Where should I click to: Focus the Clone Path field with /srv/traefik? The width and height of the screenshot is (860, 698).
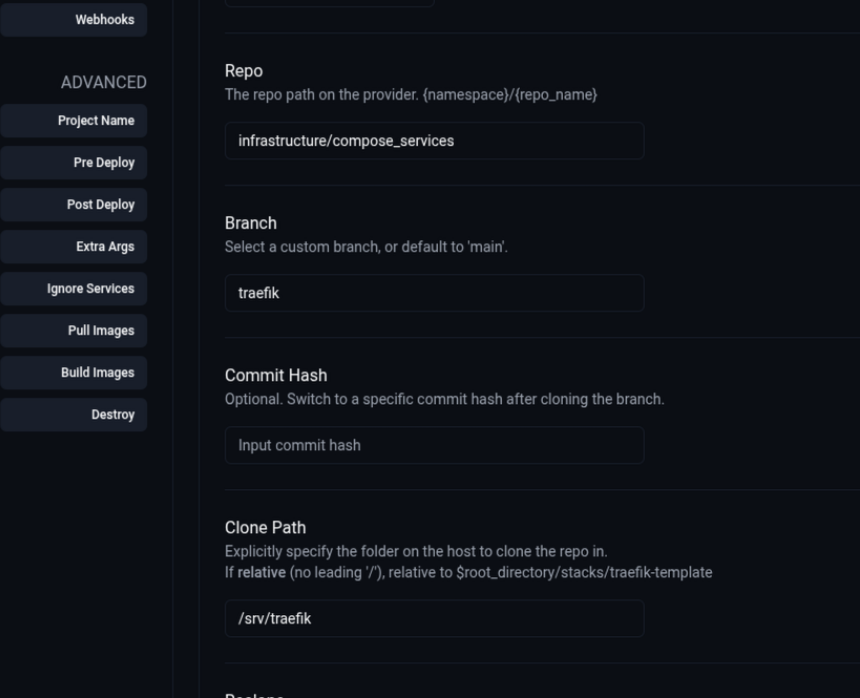[x=434, y=619]
